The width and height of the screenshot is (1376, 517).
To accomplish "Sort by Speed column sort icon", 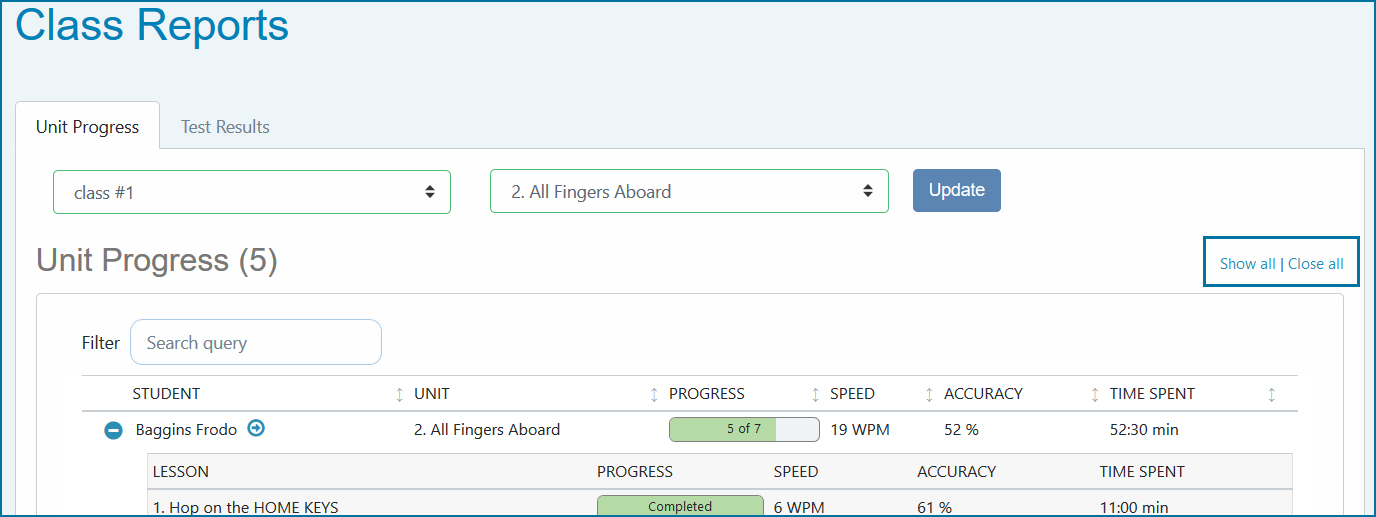I will (929, 394).
